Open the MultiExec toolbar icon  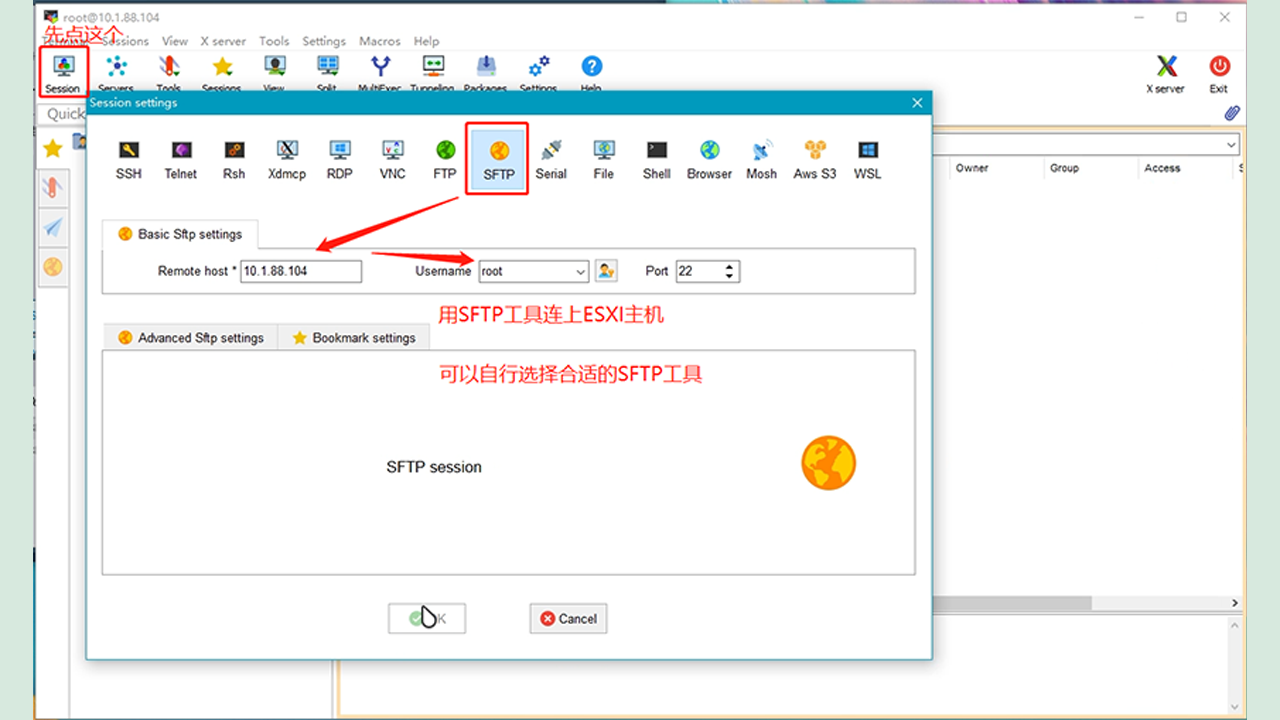[x=380, y=73]
